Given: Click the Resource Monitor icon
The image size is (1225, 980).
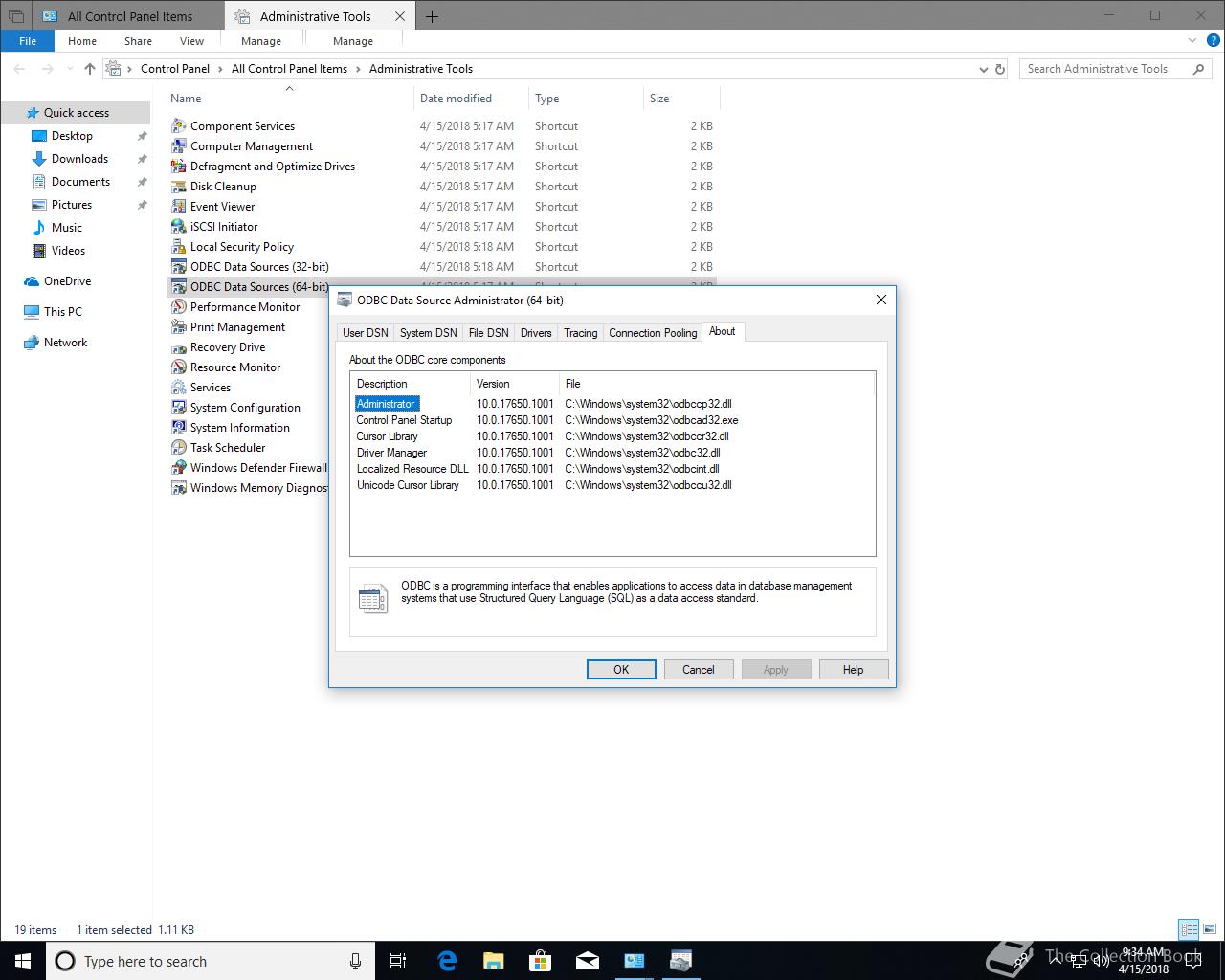Looking at the screenshot, I should point(178,367).
